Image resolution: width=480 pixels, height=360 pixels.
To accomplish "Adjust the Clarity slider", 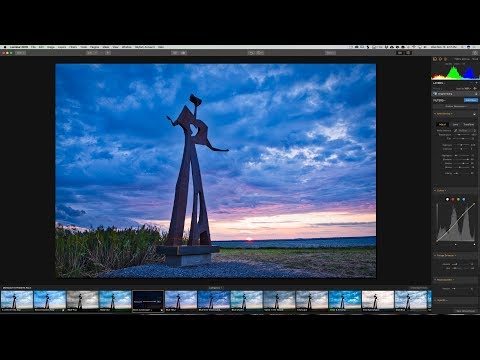I will point(461,173).
